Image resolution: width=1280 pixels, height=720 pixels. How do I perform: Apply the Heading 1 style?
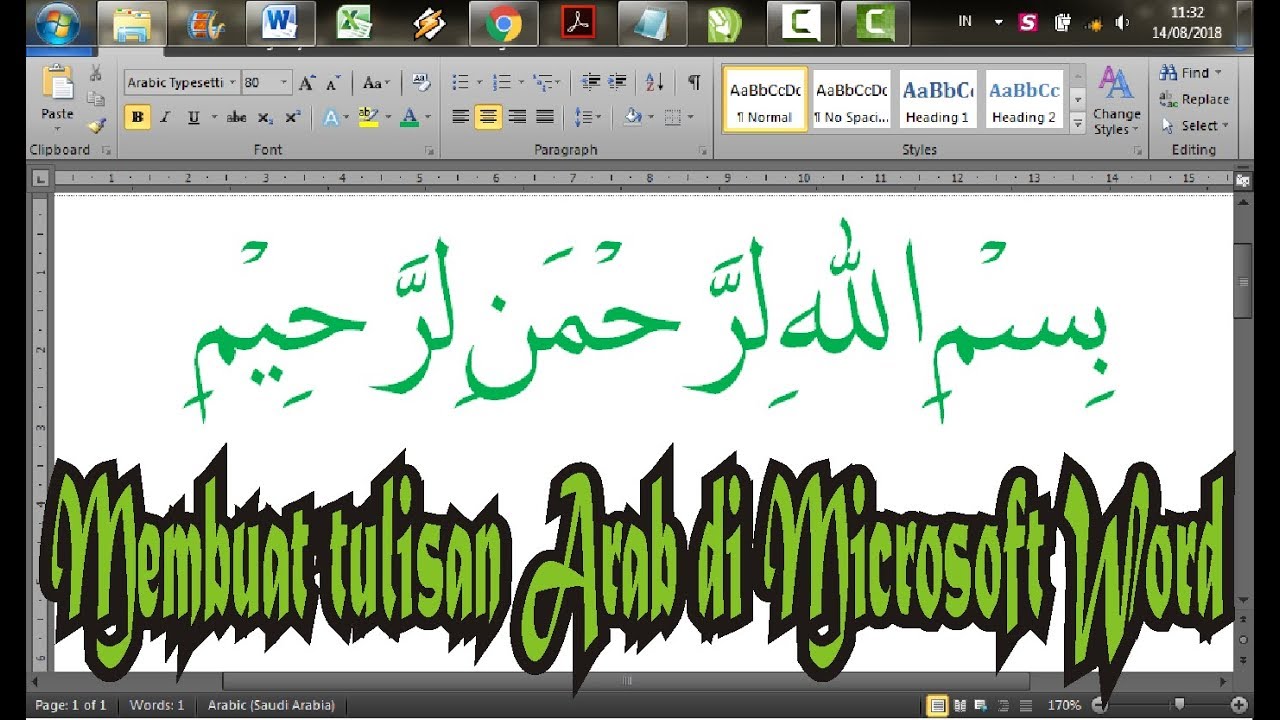[937, 99]
